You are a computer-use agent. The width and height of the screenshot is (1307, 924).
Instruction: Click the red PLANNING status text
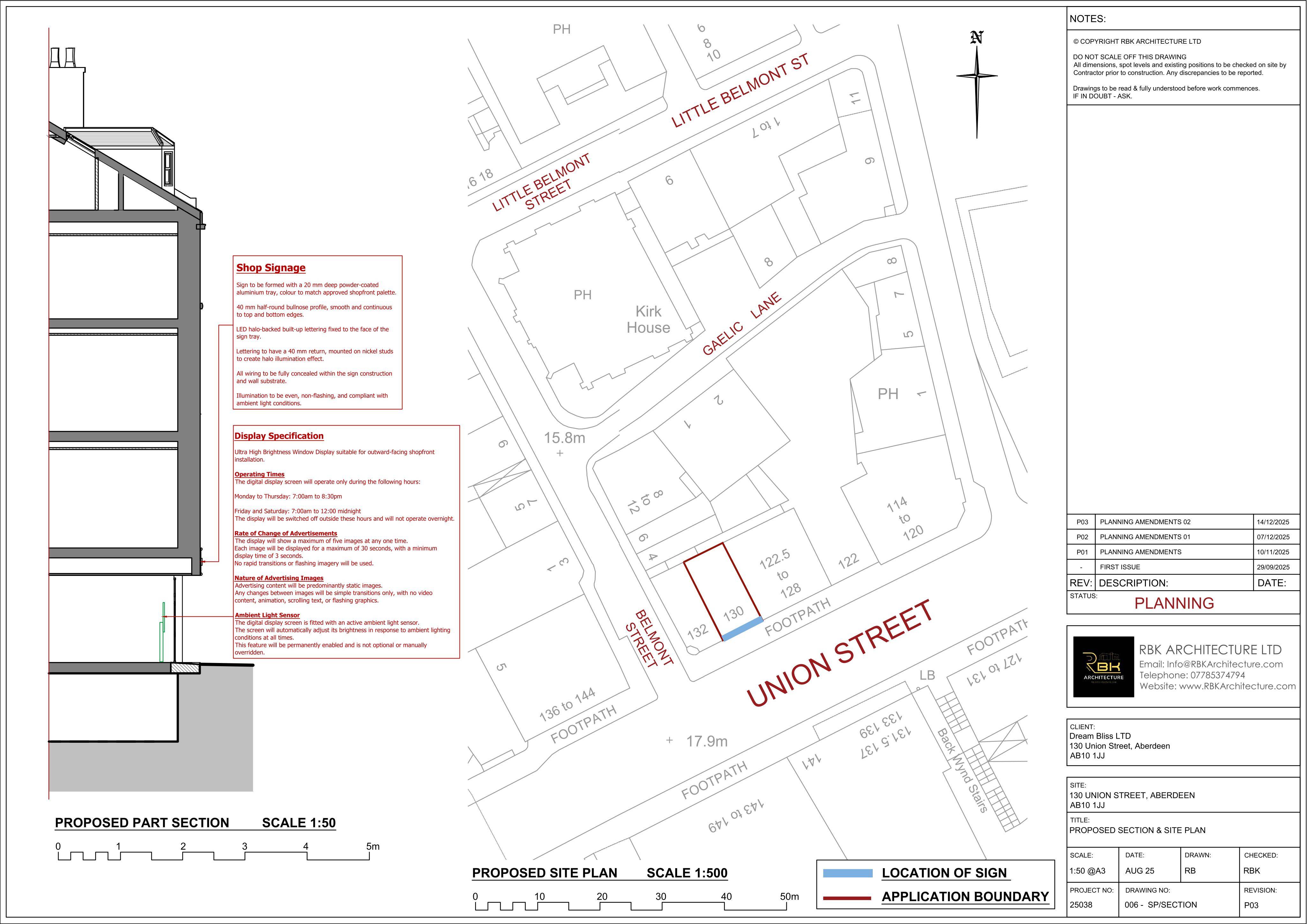coord(1174,603)
